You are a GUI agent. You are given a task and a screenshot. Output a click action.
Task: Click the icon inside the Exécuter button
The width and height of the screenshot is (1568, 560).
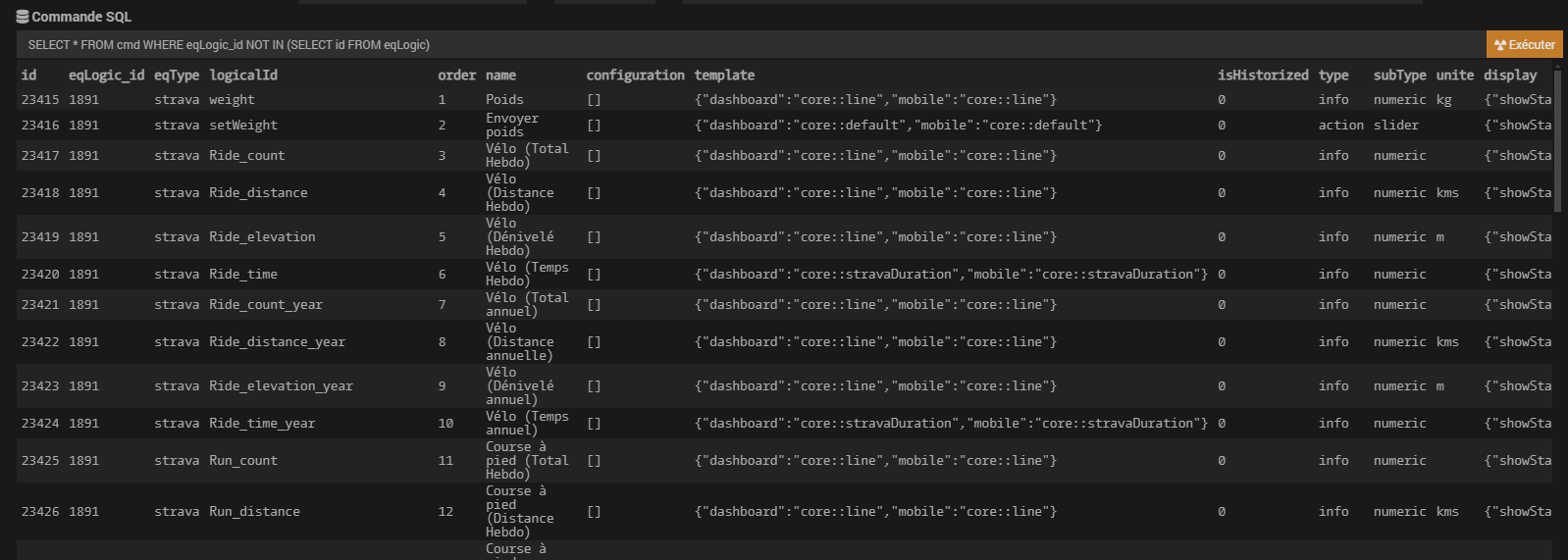click(x=1500, y=45)
